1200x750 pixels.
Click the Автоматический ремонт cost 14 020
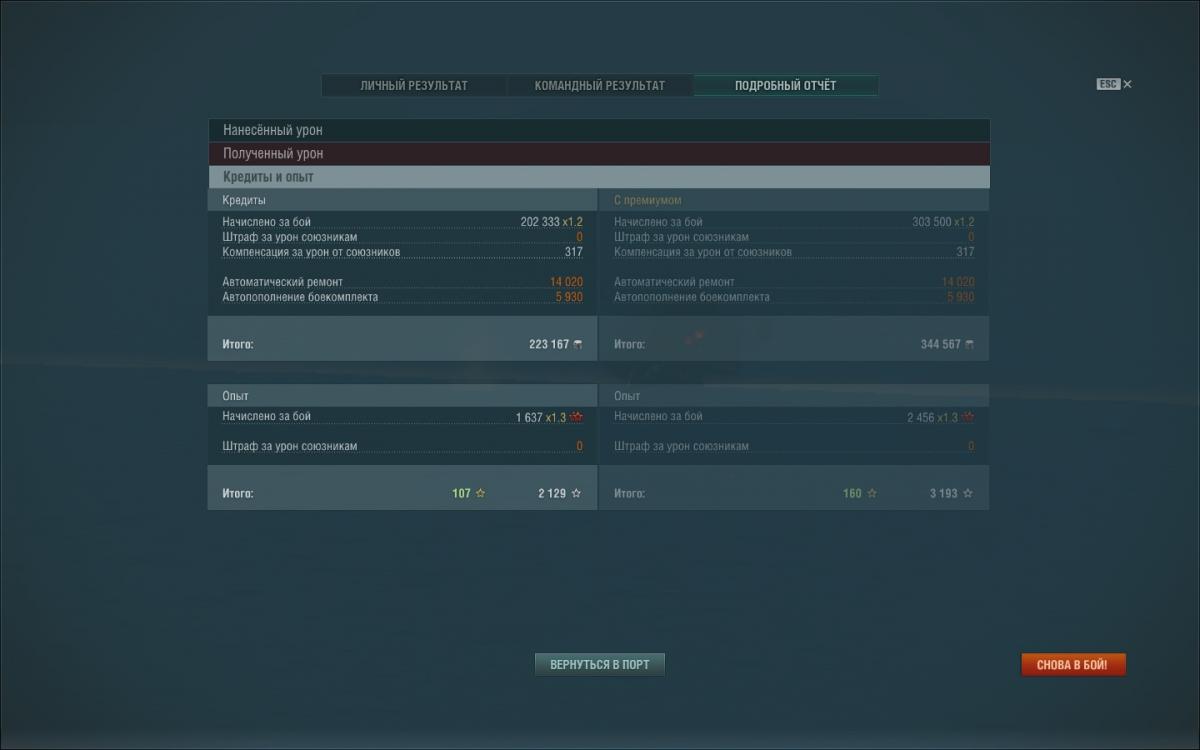566,283
